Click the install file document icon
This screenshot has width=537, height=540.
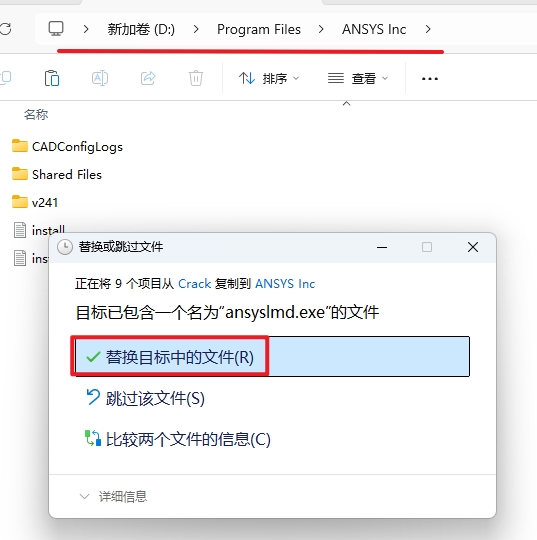click(20, 230)
